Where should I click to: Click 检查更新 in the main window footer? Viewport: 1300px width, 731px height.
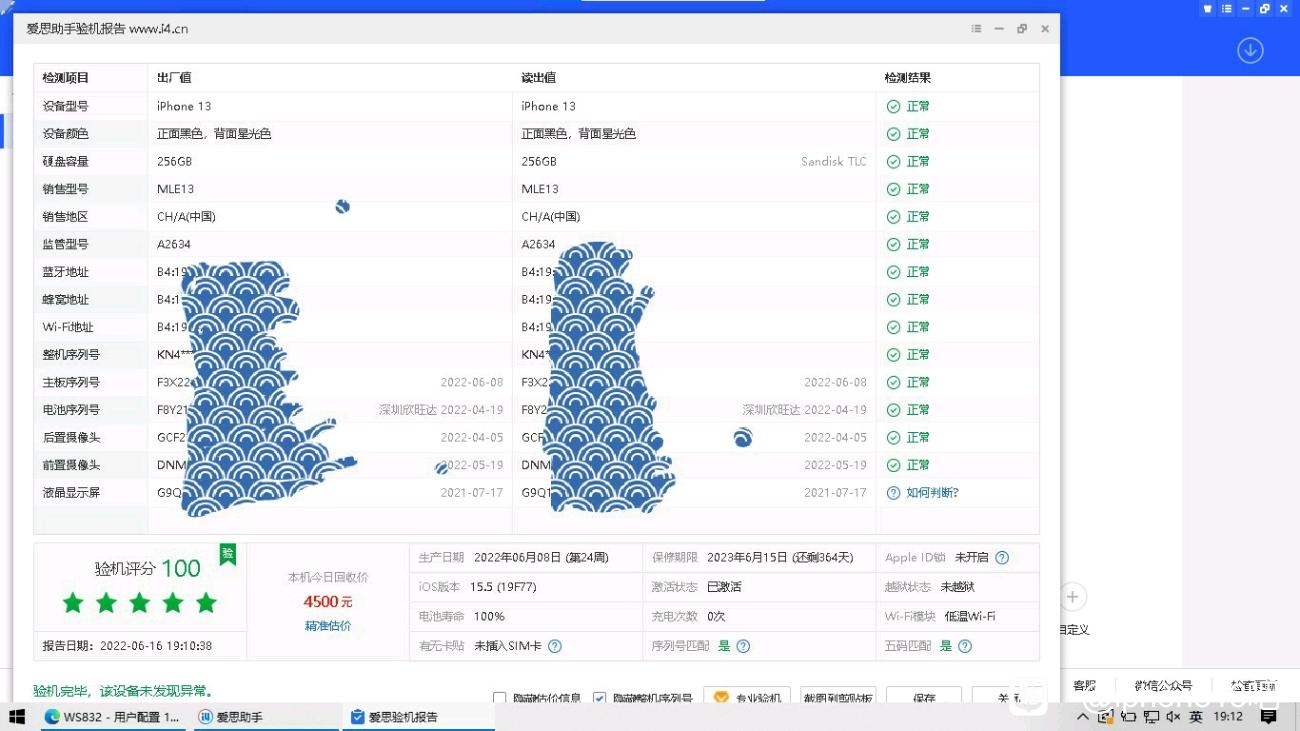click(1254, 685)
